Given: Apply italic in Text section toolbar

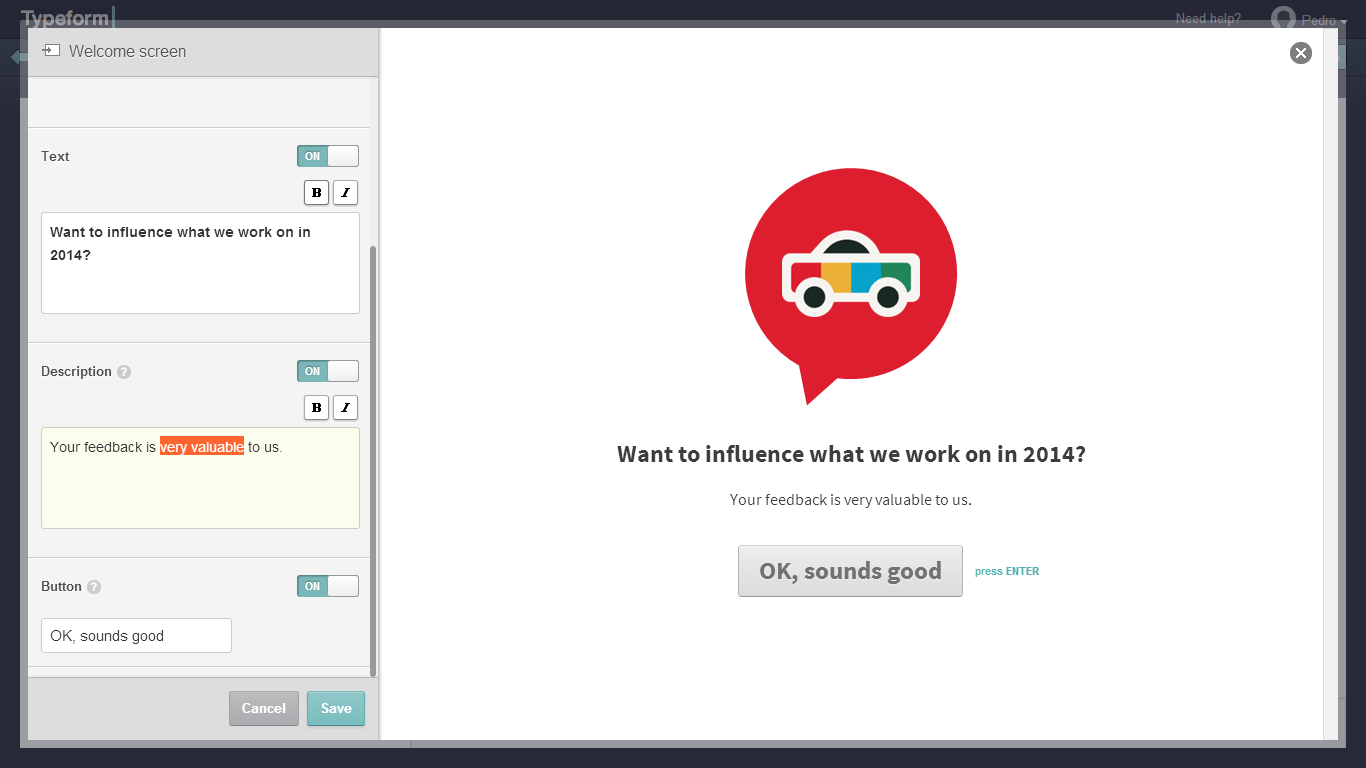Looking at the screenshot, I should (345, 192).
